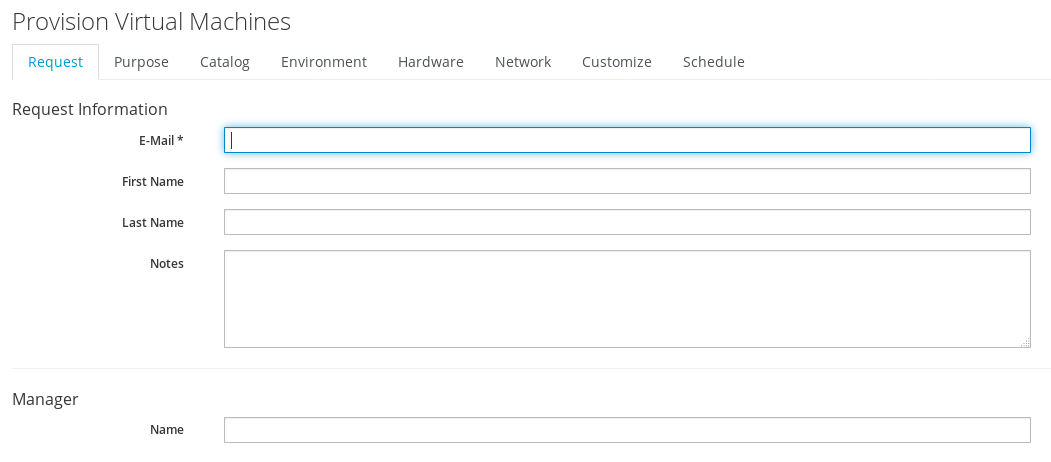Click the E-Mail field label
This screenshot has height=462, width=1051.
pos(161,140)
